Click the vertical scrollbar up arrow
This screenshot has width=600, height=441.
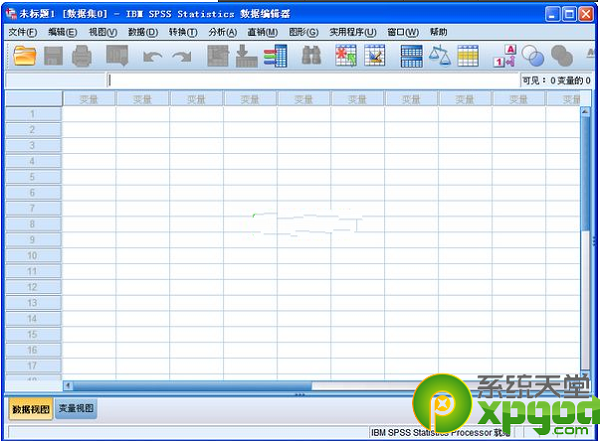click(x=585, y=111)
